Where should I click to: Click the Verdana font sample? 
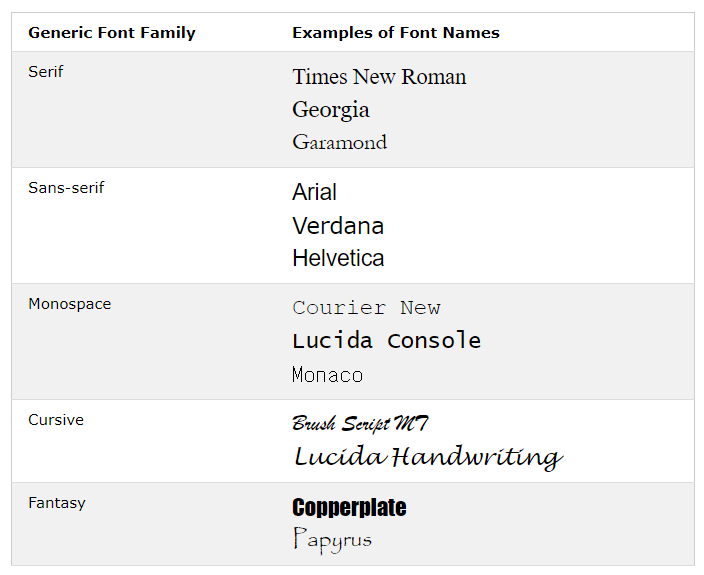338,225
